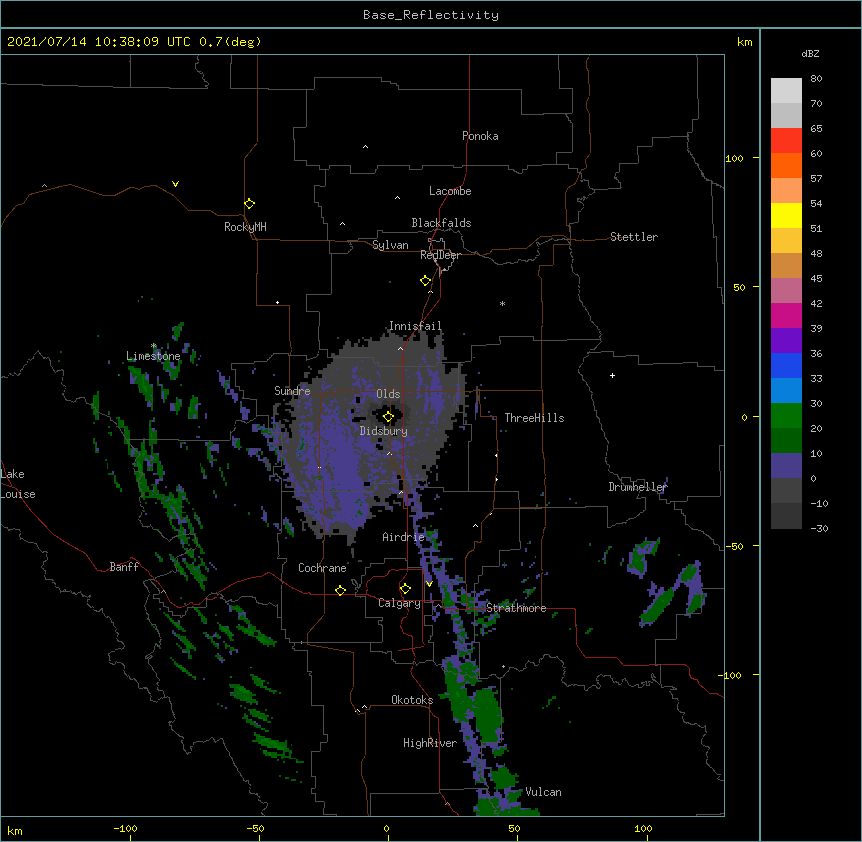The height and width of the screenshot is (842, 862).
Task: Click the Innisfail city label
Action: (415, 326)
